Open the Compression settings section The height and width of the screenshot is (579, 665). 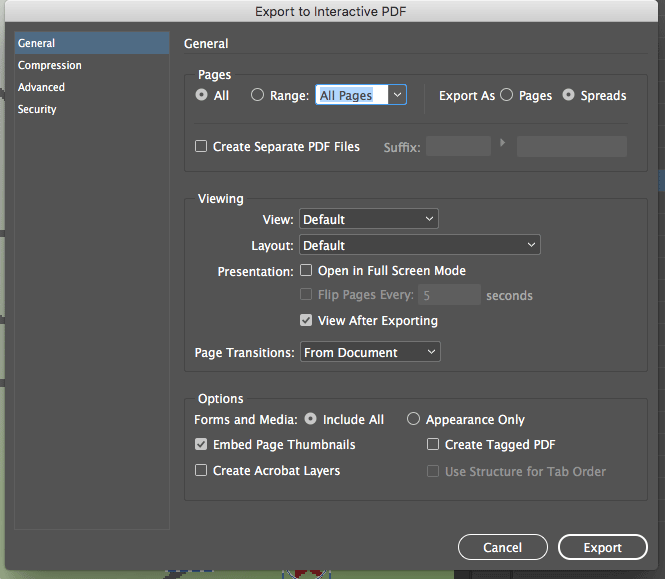click(x=50, y=65)
